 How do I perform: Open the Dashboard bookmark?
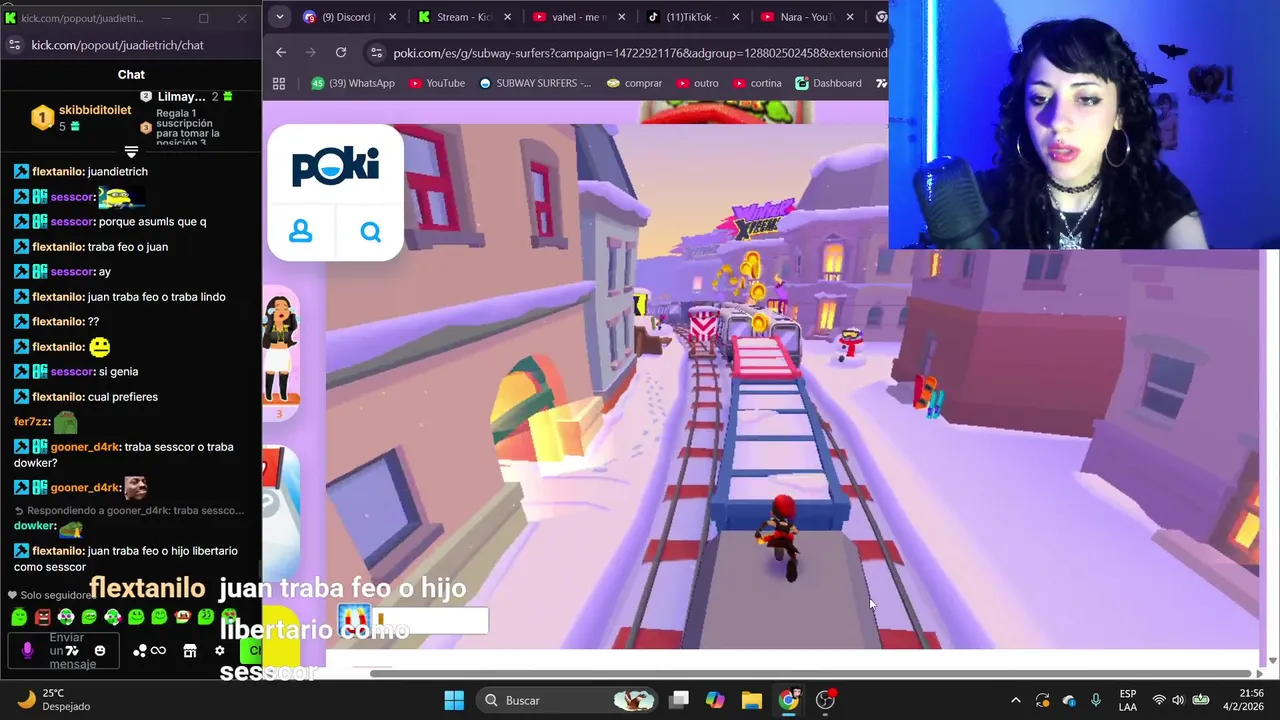pyautogui.click(x=828, y=83)
